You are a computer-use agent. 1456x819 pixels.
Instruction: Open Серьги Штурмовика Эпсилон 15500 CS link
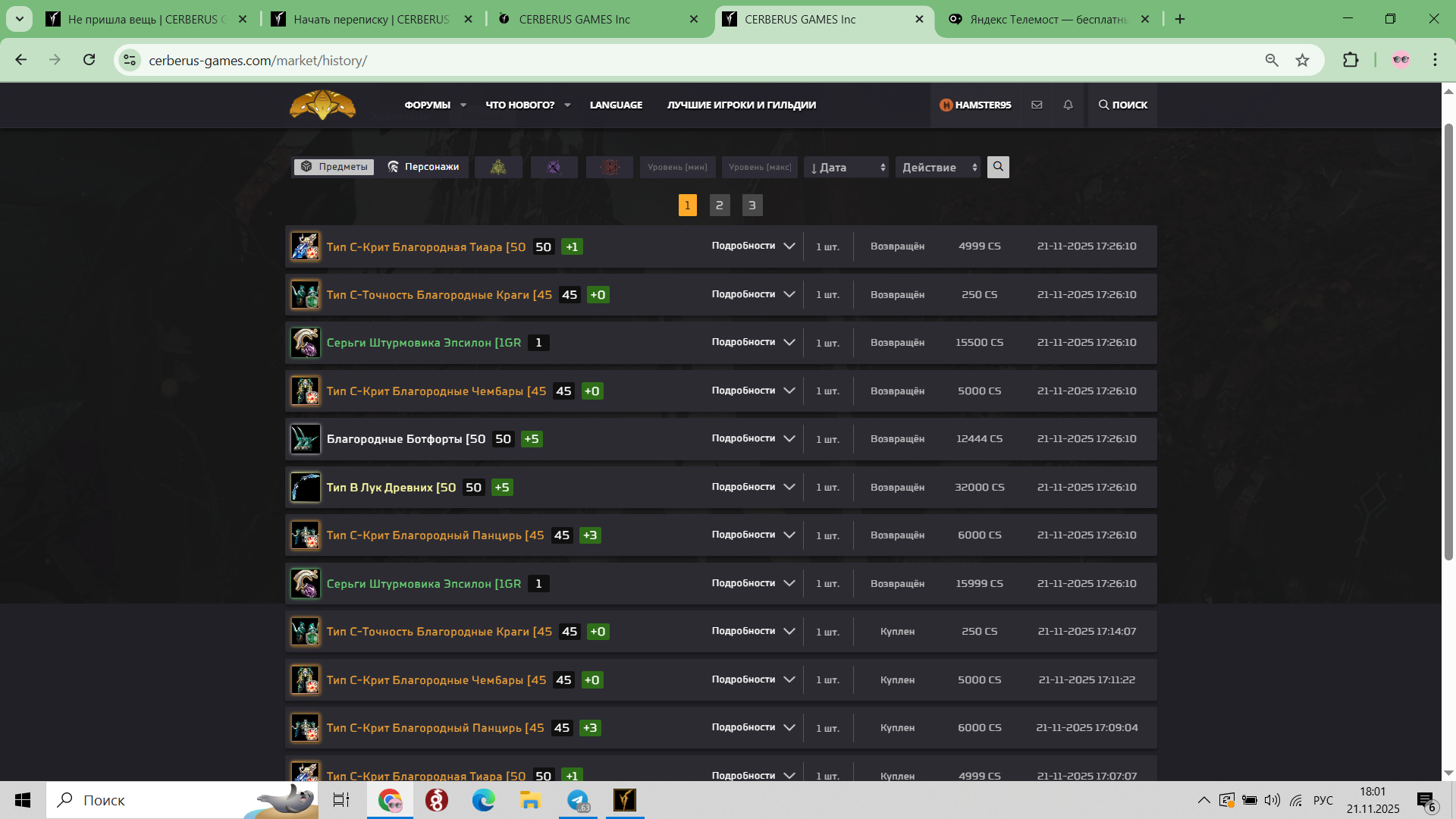[x=423, y=343]
